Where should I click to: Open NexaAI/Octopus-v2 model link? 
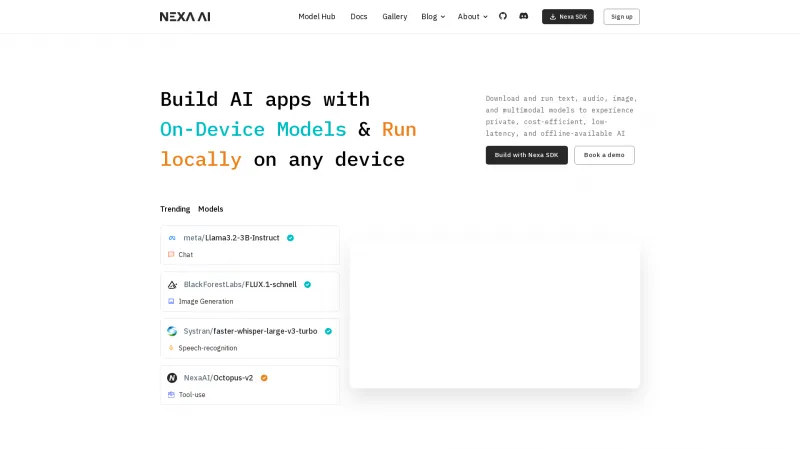pos(218,378)
